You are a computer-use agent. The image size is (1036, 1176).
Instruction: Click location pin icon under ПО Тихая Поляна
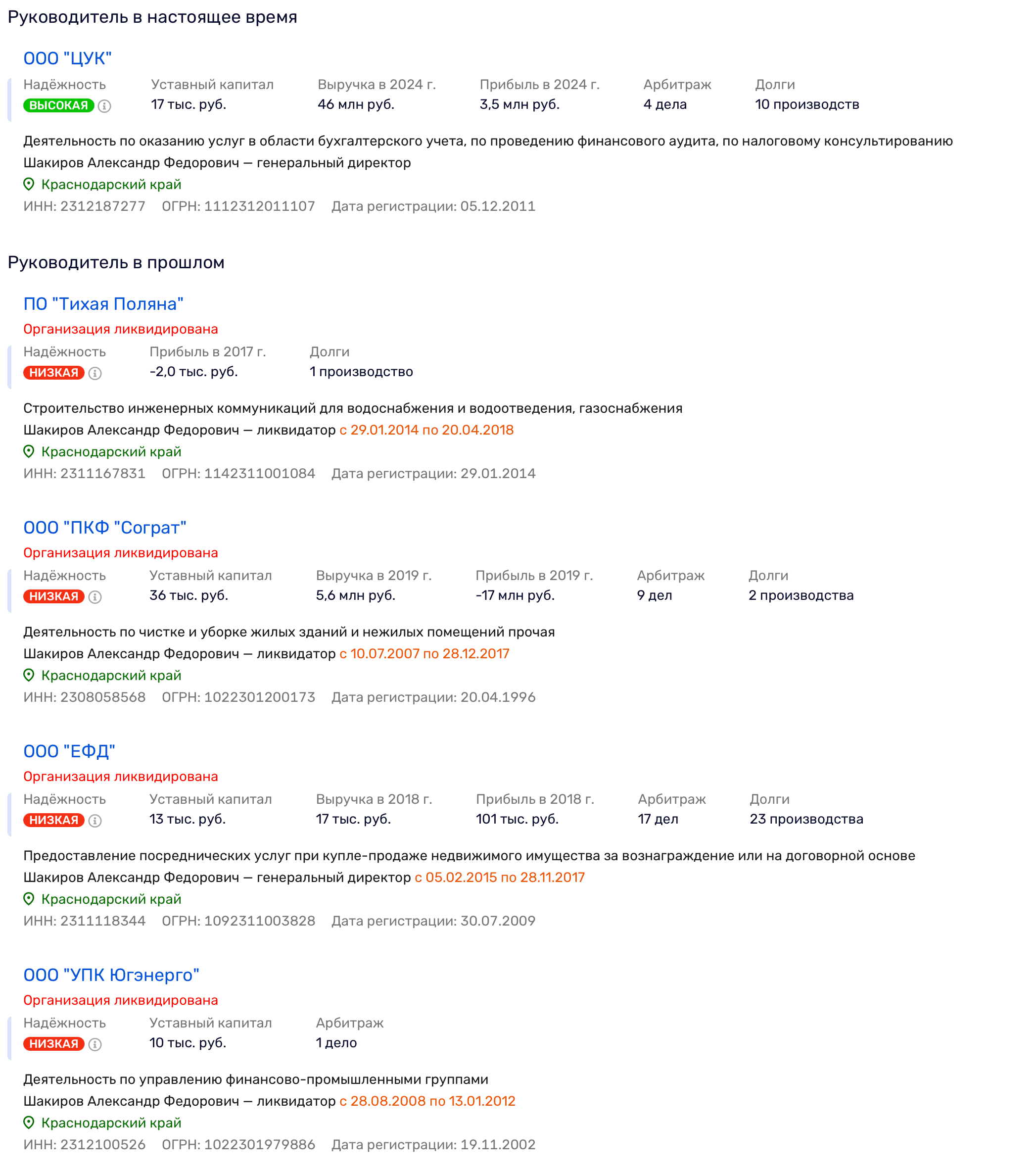[29, 452]
